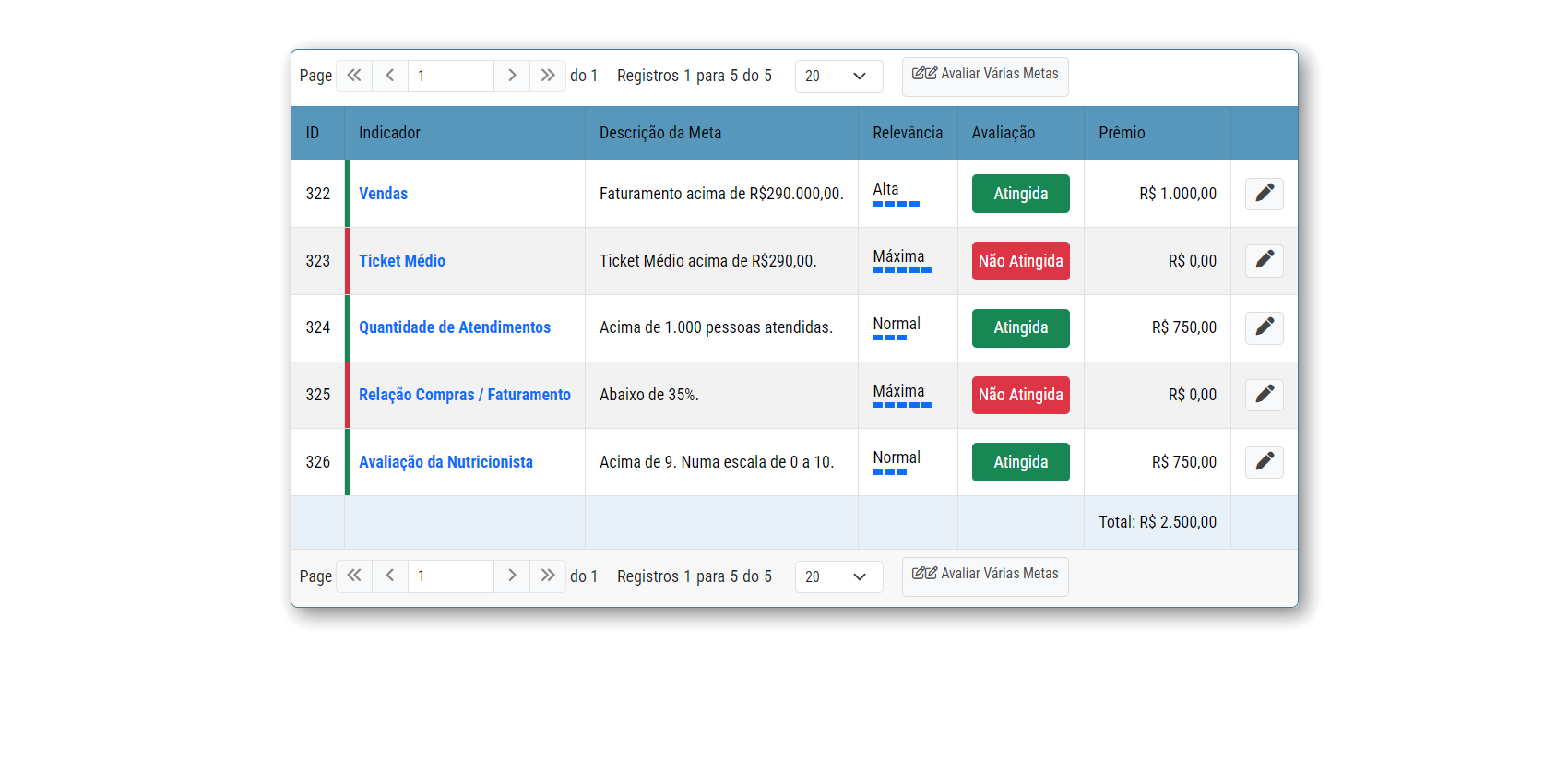Click the edit pencil for Vendas row
1568x784 pixels.
tap(1264, 194)
